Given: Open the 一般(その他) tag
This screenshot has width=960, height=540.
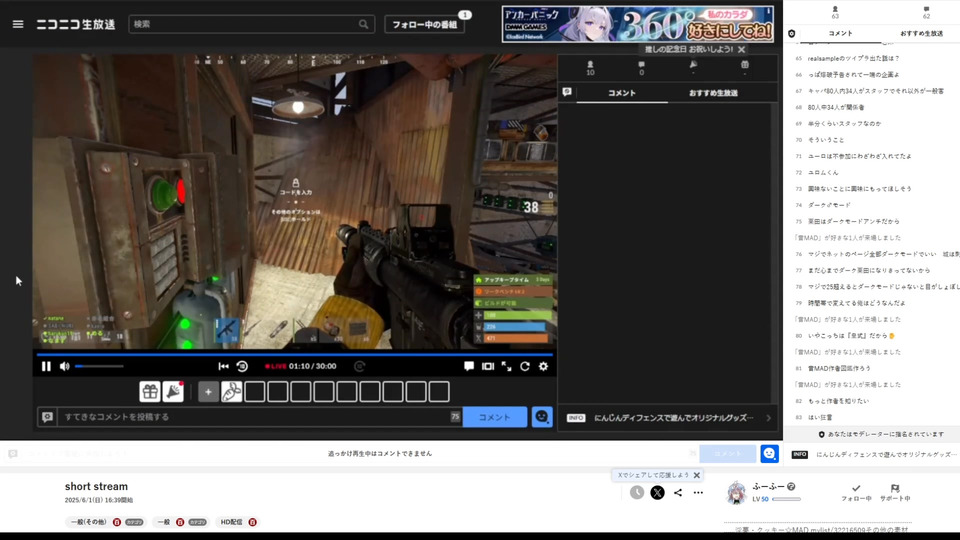Looking at the screenshot, I should click(x=88, y=522).
